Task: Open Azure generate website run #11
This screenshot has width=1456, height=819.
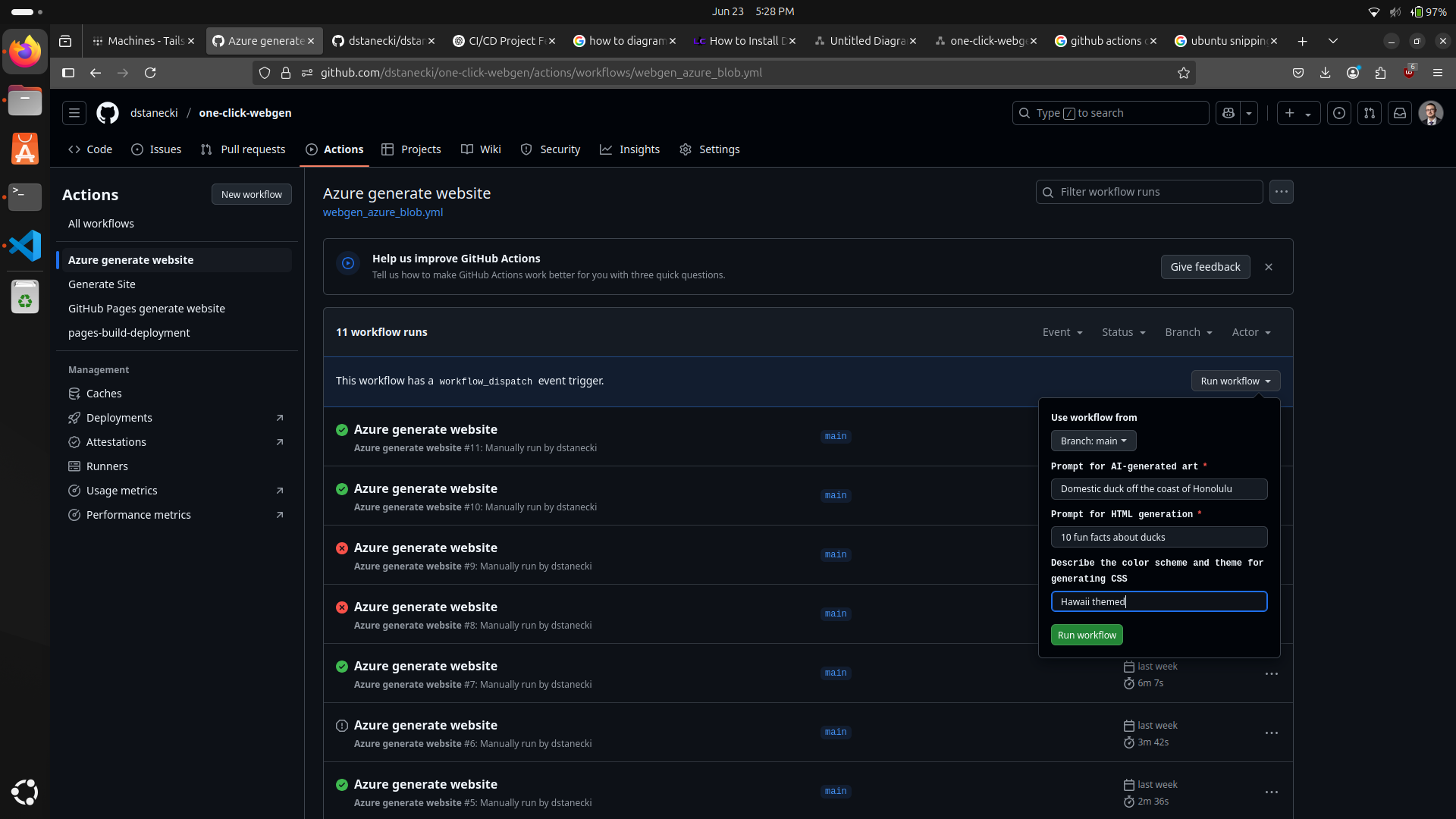Action: (x=425, y=429)
